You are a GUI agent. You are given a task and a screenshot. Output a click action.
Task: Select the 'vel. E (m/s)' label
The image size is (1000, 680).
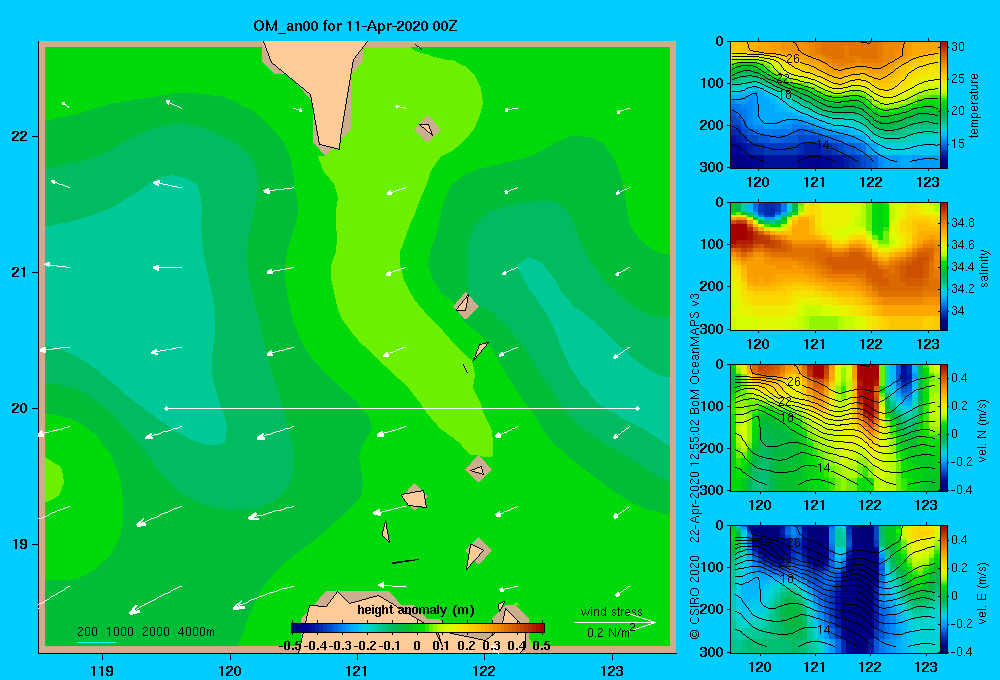coord(983,592)
